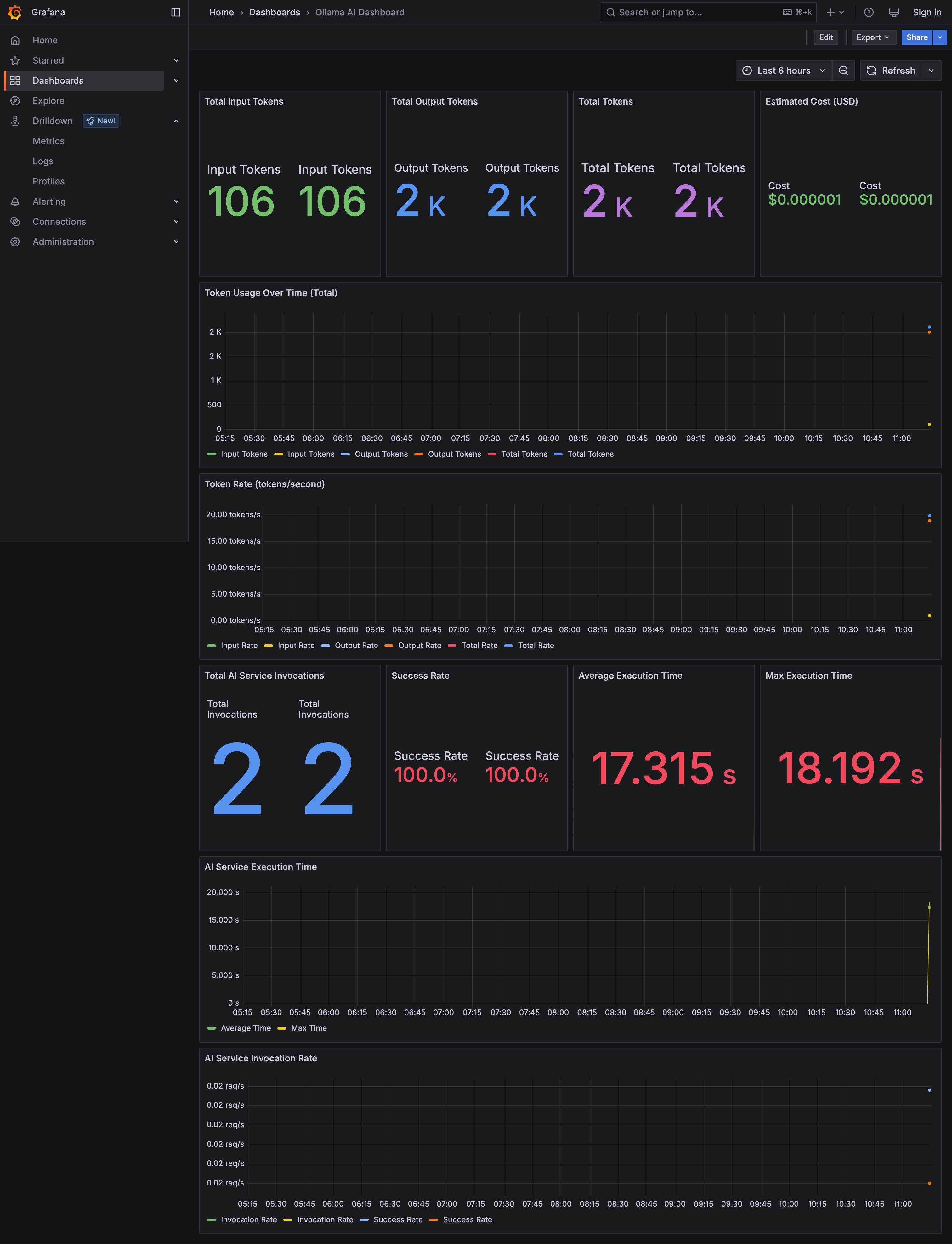
Task: Toggle the sidebar dock menu icon
Action: [x=176, y=12]
